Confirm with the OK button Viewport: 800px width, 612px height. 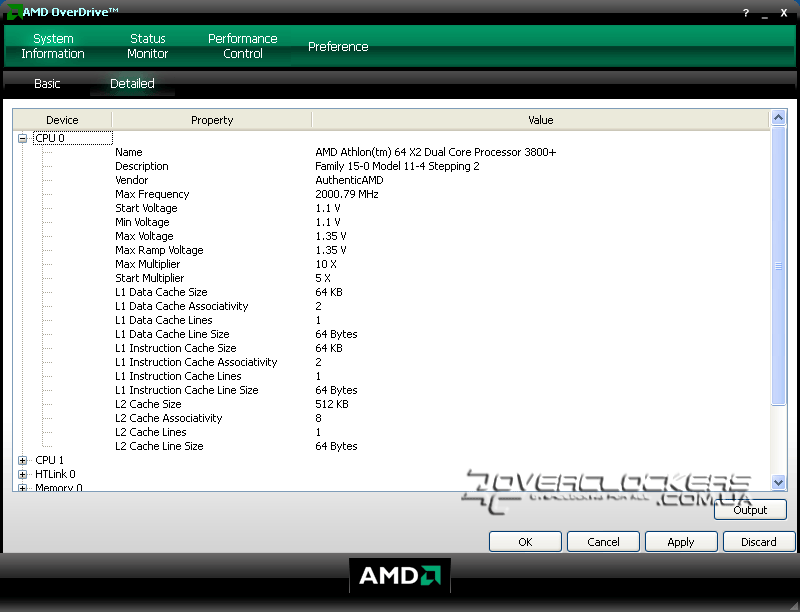pos(525,542)
